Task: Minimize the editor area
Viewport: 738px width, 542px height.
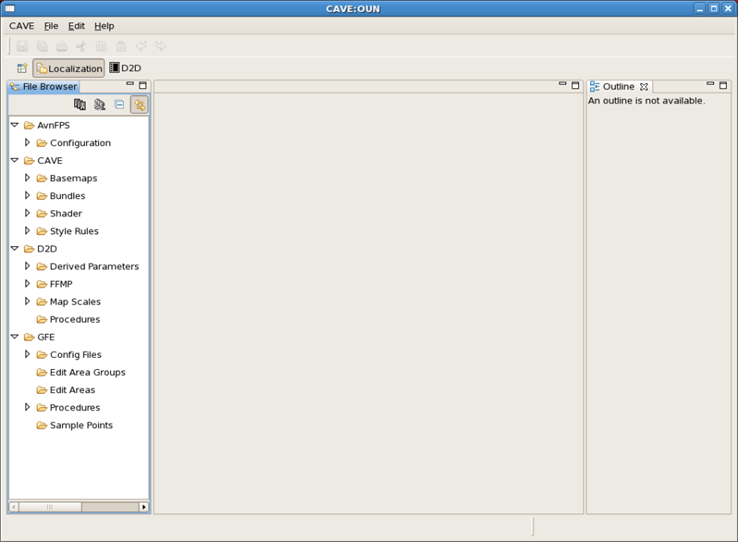Action: click(x=562, y=84)
